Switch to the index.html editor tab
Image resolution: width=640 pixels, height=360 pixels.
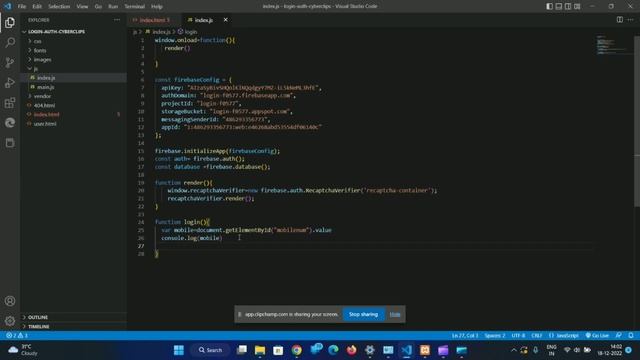[153, 20]
